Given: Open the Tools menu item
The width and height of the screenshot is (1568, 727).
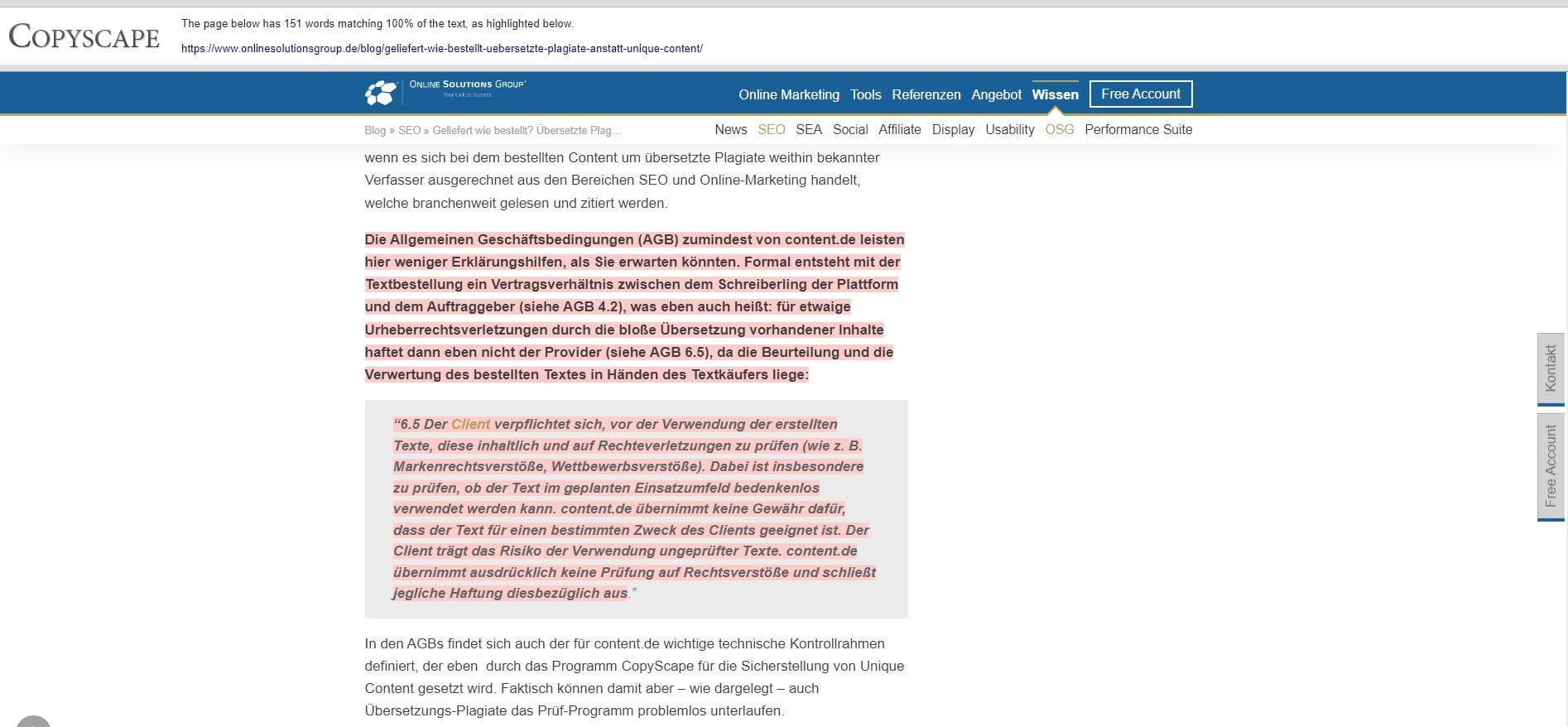Looking at the screenshot, I should tap(866, 94).
